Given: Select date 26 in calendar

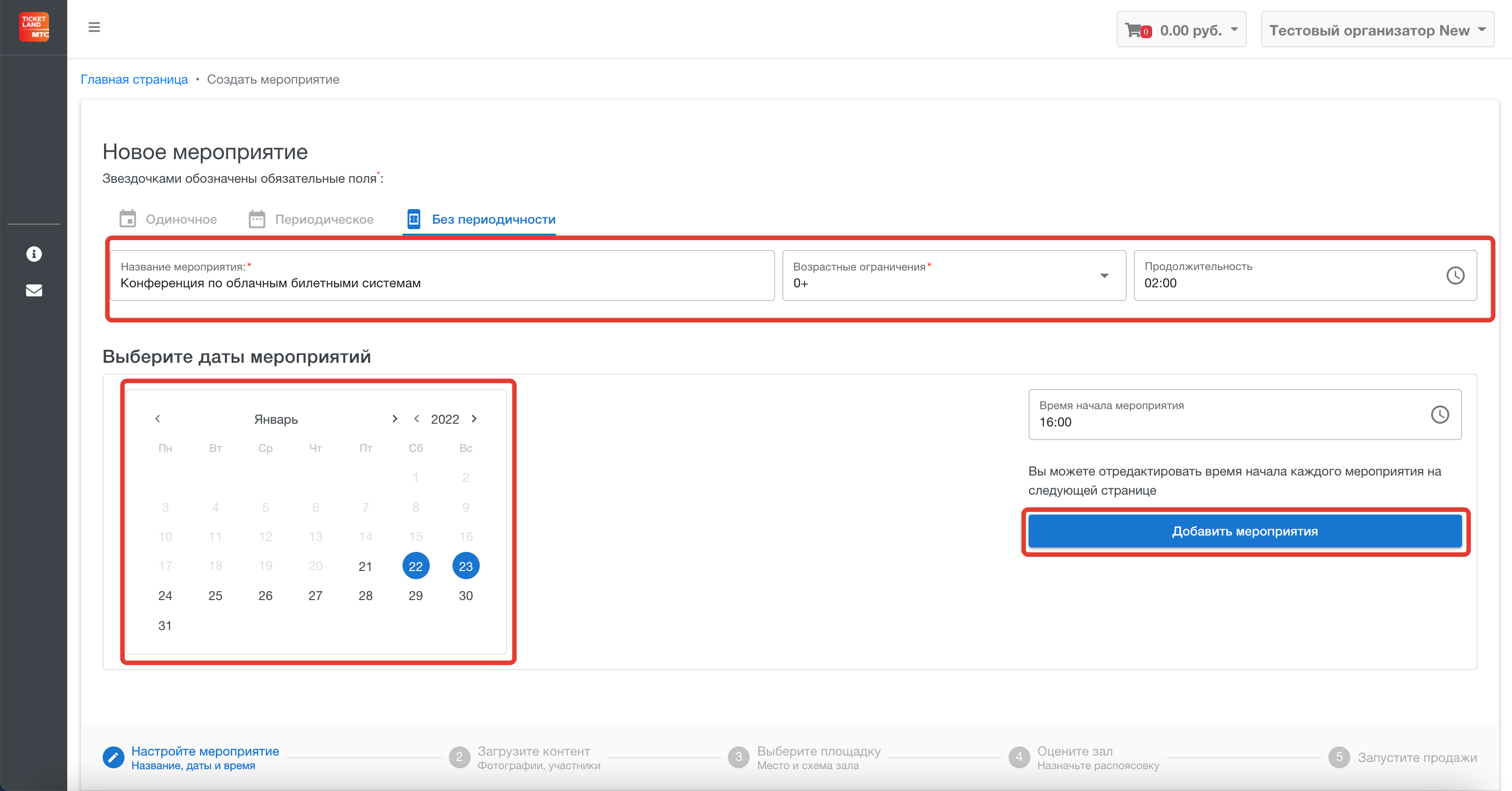Looking at the screenshot, I should click(265, 596).
